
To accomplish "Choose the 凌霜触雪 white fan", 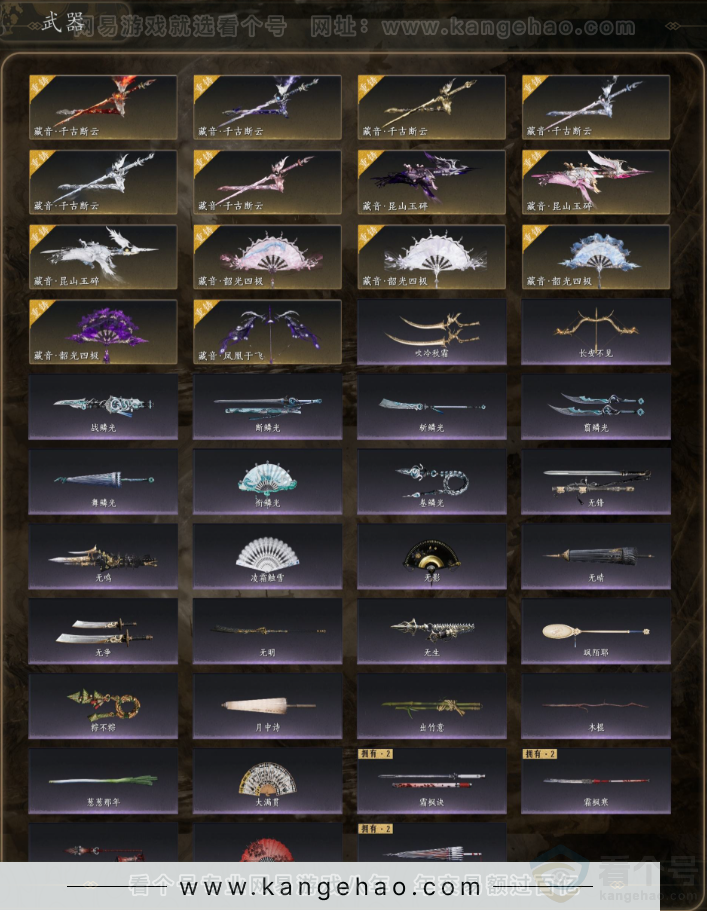I will point(267,557).
